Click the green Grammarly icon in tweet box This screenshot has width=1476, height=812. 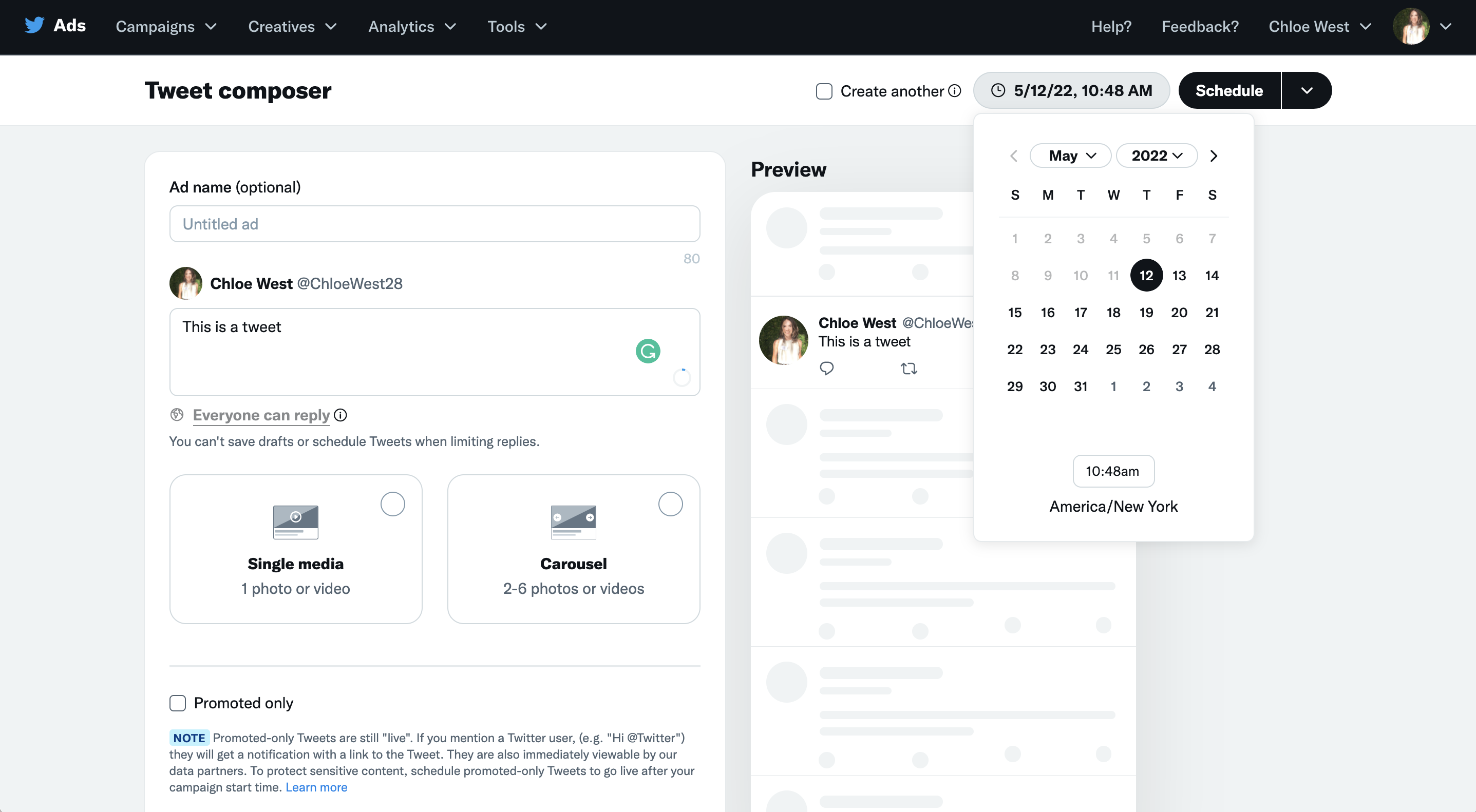(648, 351)
